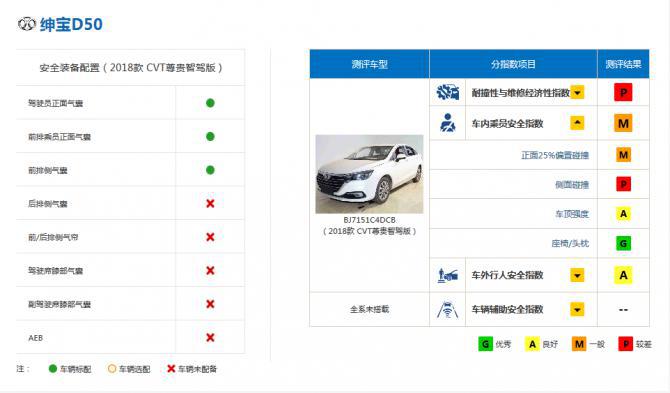Click the red X for 副驾驶席膝部气囊
670x393 pixels.
point(210,304)
